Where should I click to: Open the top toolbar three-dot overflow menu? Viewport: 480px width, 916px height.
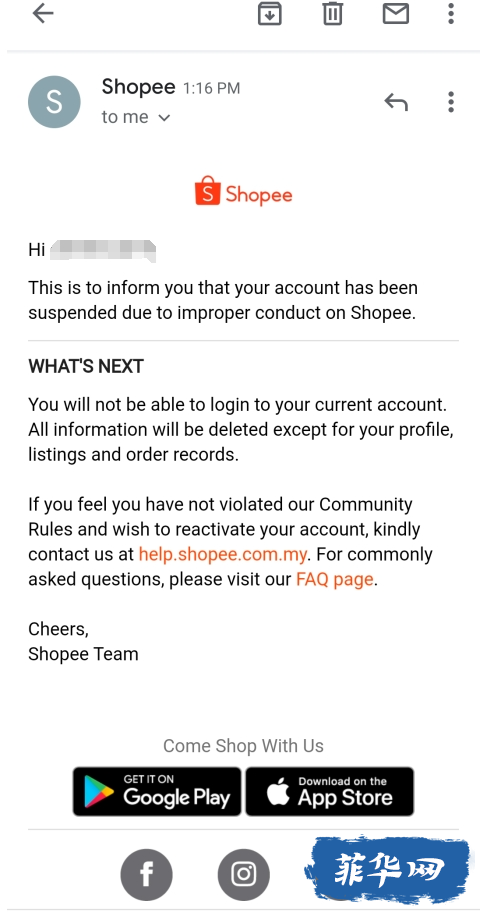pos(450,13)
